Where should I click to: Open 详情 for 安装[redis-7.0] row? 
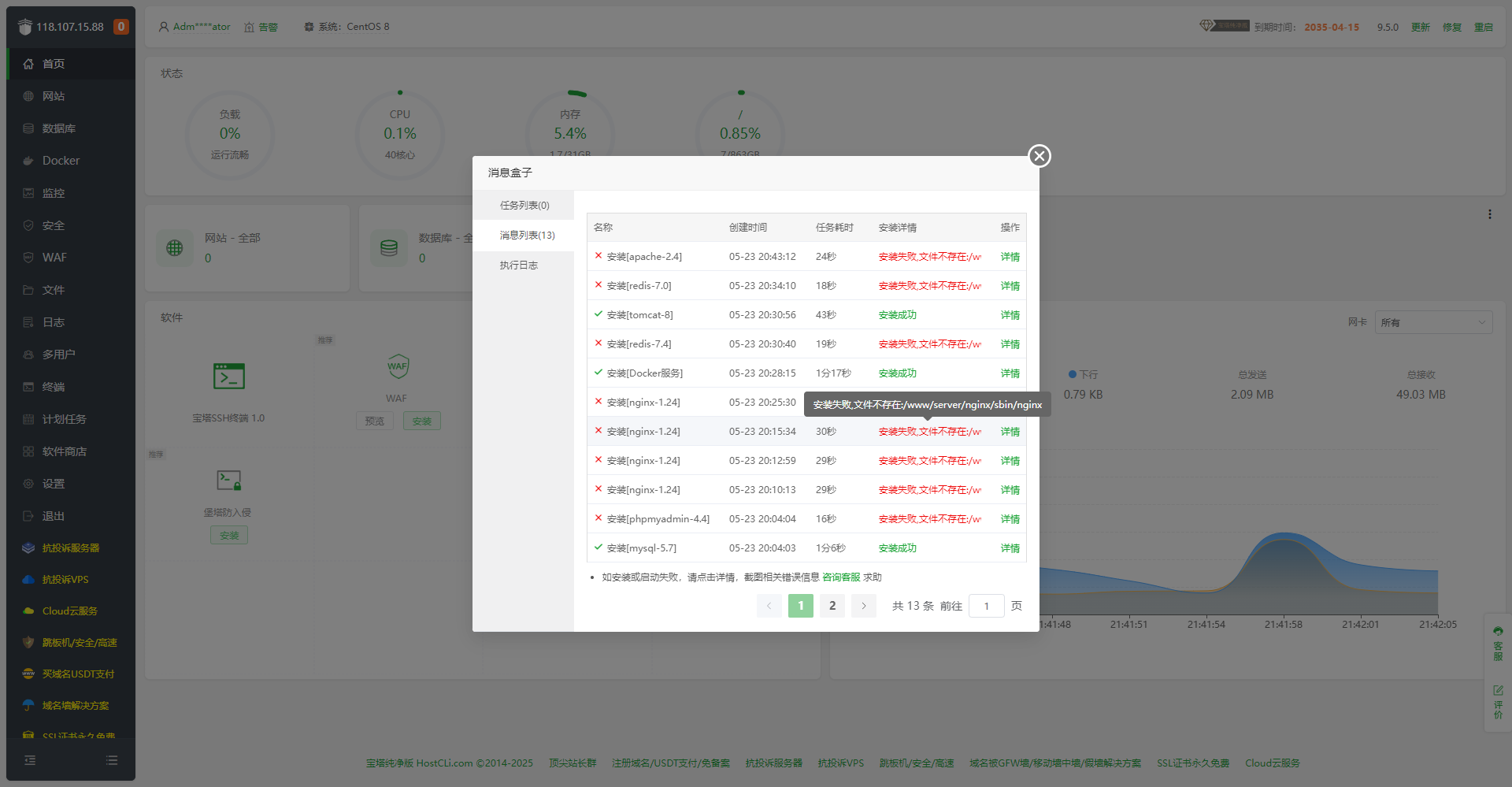coord(1010,286)
